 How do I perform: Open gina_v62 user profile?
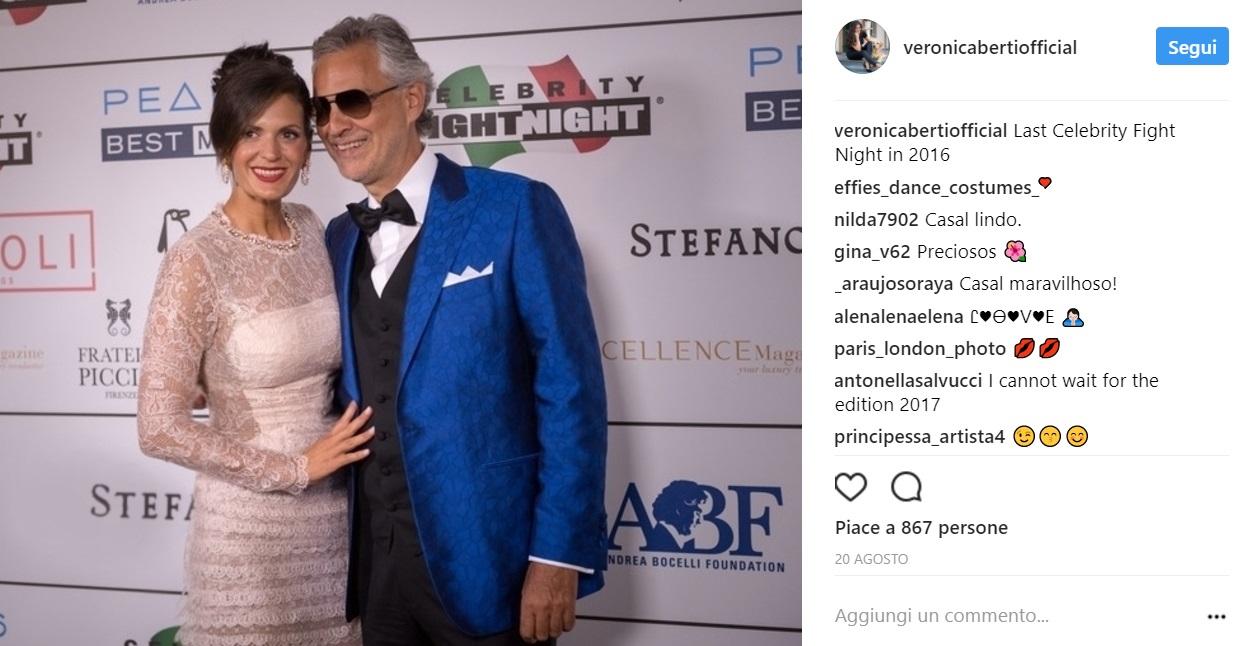[872, 252]
